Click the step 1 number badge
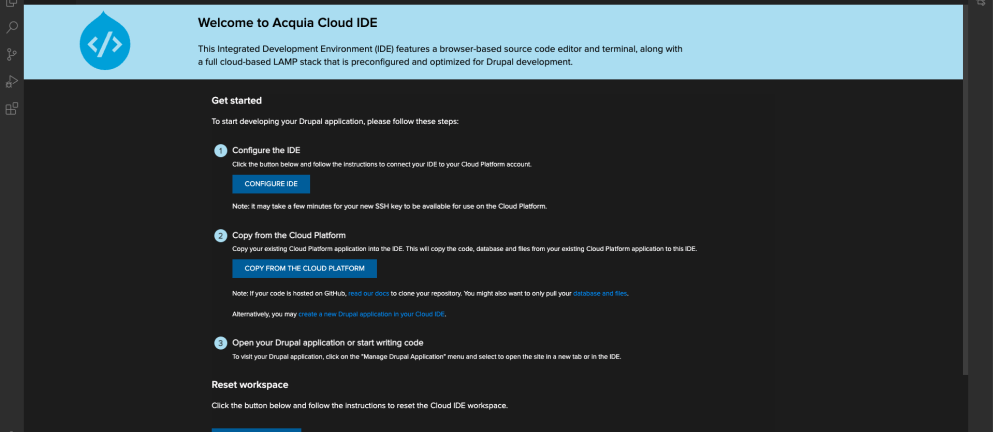The height and width of the screenshot is (432, 993). click(x=220, y=150)
